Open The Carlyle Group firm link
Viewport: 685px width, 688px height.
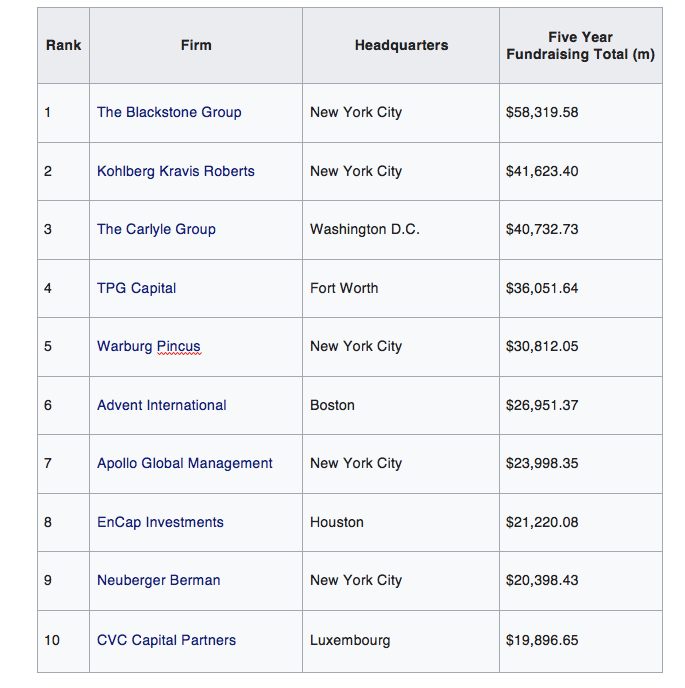[156, 229]
